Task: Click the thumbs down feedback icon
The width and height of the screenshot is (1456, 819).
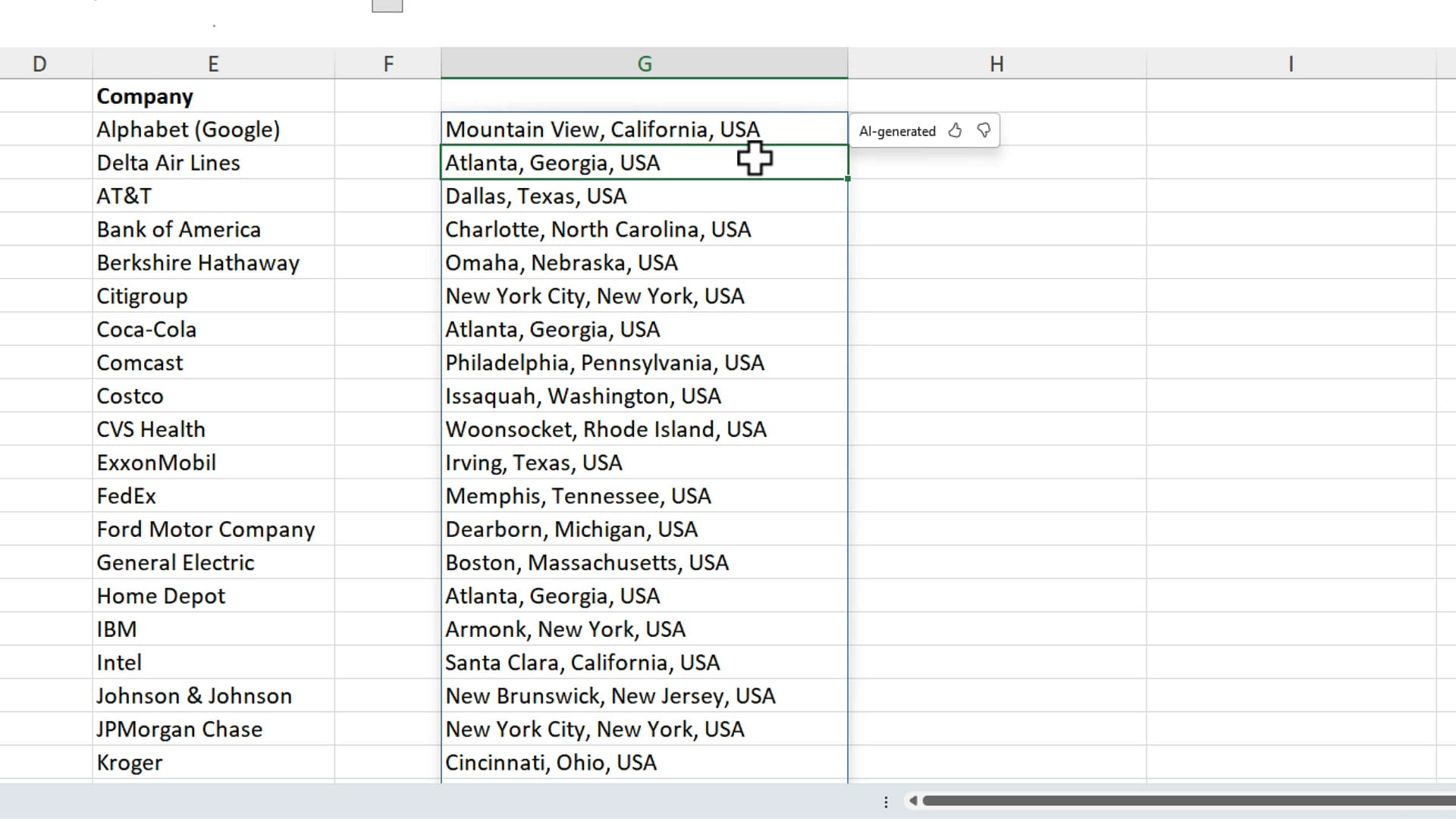Action: (984, 130)
